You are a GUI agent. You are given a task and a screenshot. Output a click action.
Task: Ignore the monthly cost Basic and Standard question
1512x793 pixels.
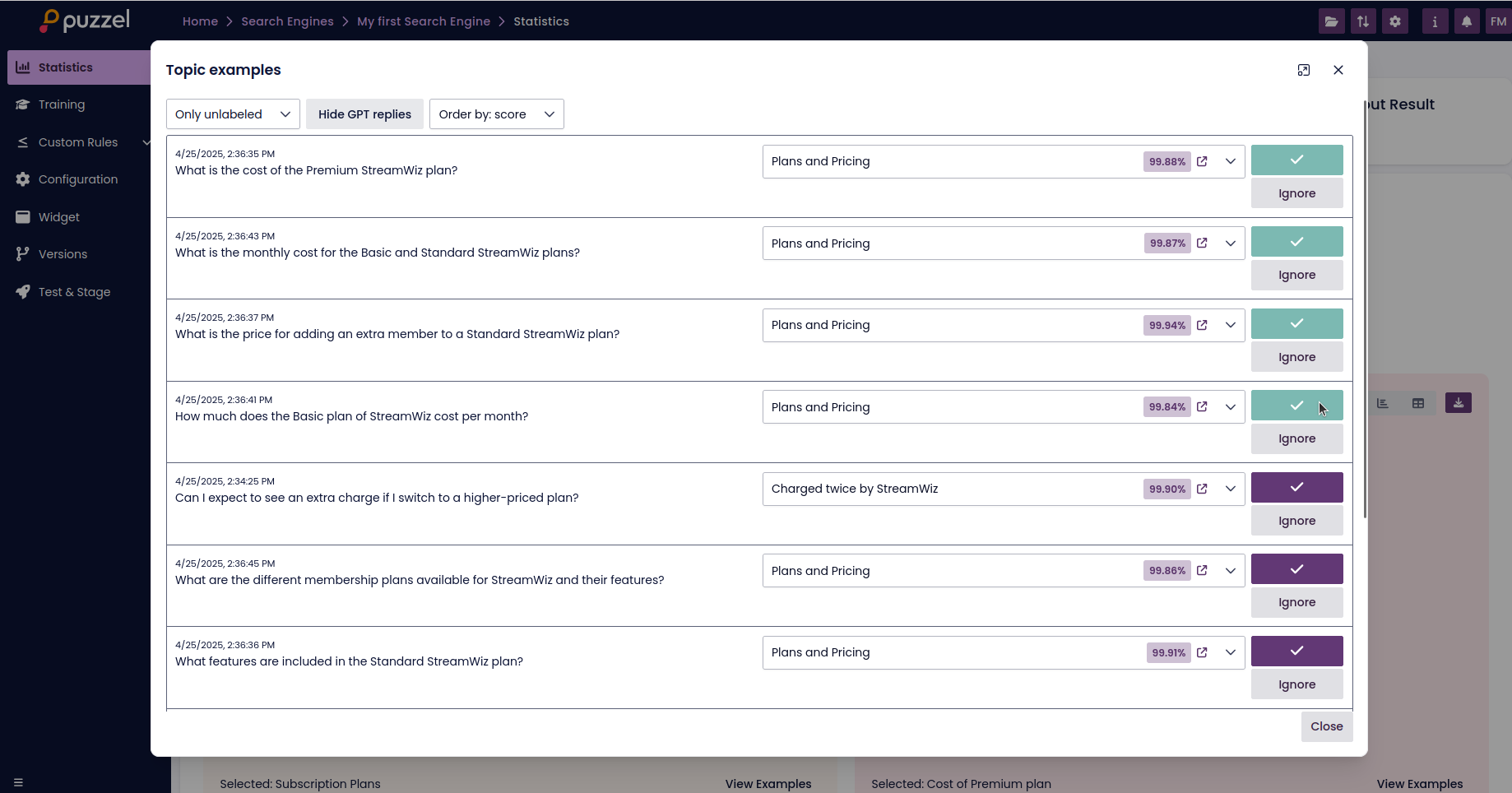click(1296, 275)
